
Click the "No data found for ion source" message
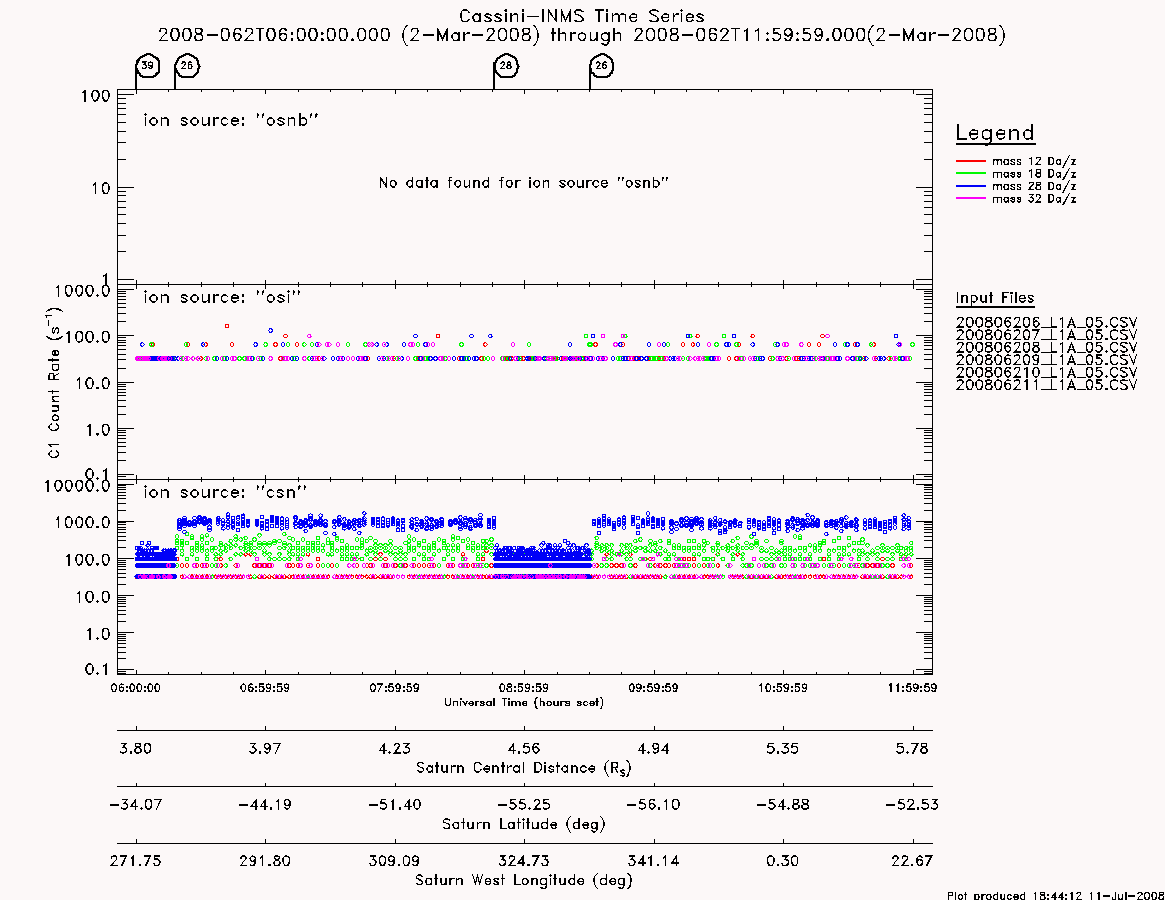coord(524,182)
